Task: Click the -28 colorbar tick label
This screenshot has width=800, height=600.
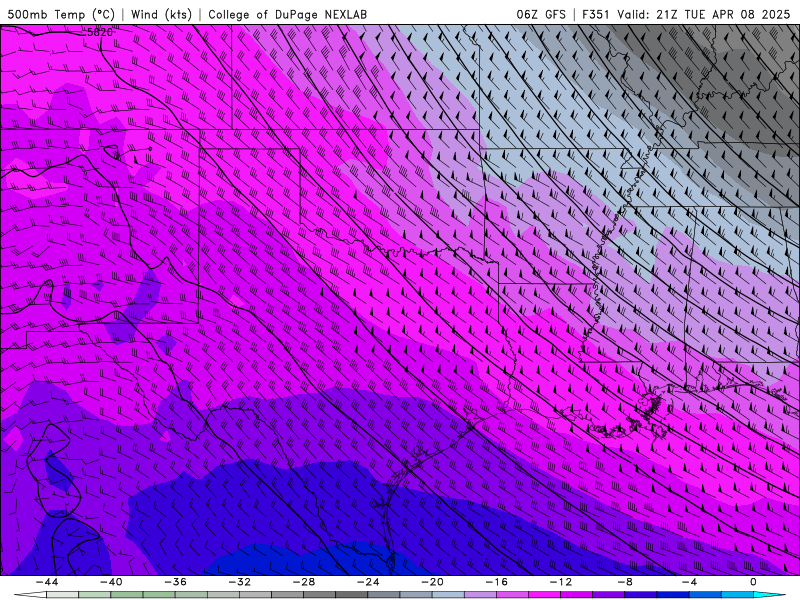Action: [304, 582]
